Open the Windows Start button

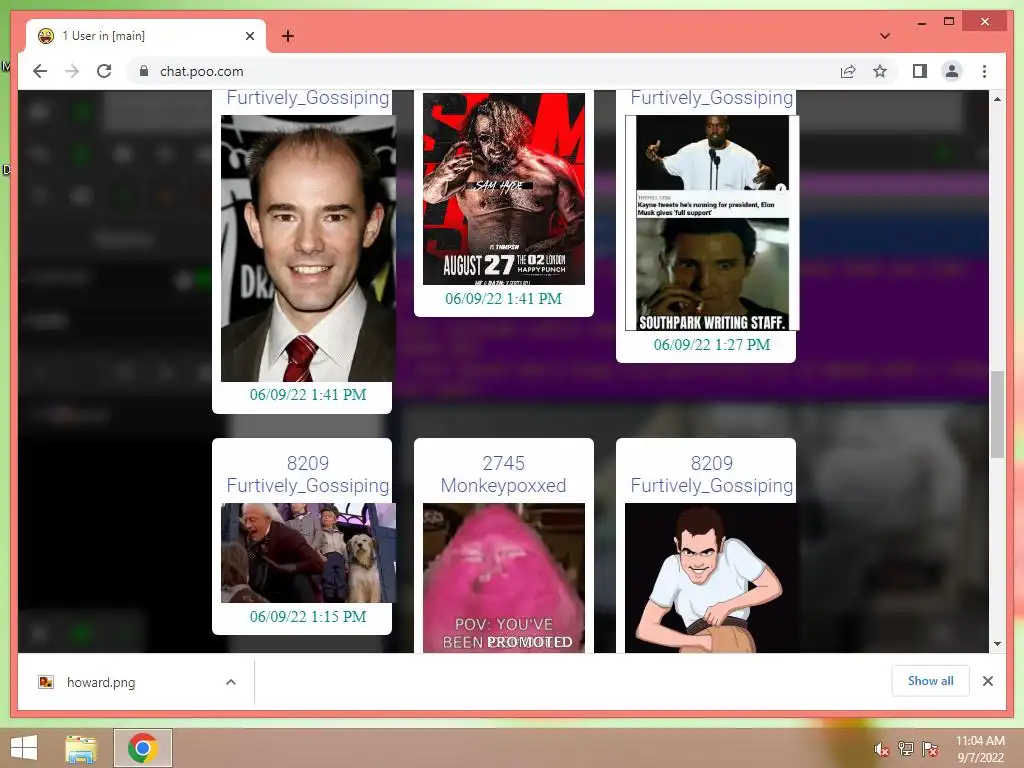point(24,748)
